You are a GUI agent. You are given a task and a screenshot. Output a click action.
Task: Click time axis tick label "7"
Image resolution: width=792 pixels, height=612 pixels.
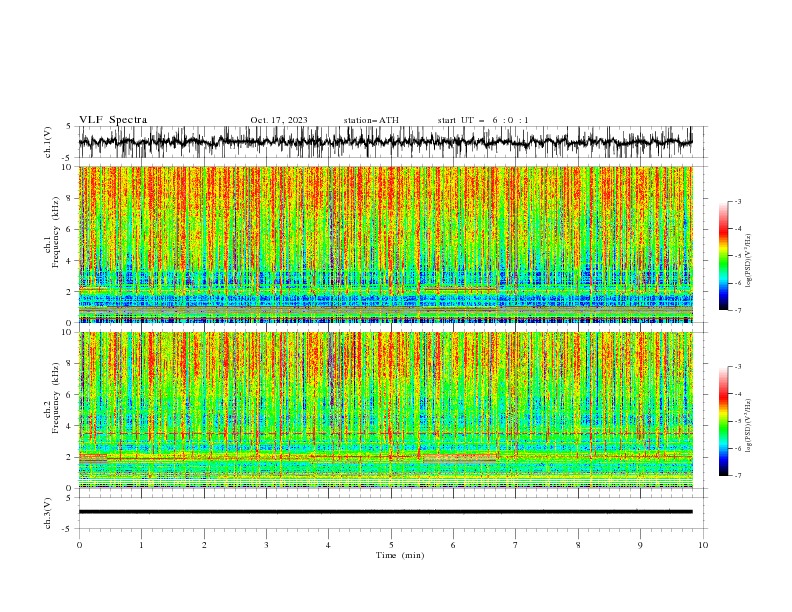point(516,545)
